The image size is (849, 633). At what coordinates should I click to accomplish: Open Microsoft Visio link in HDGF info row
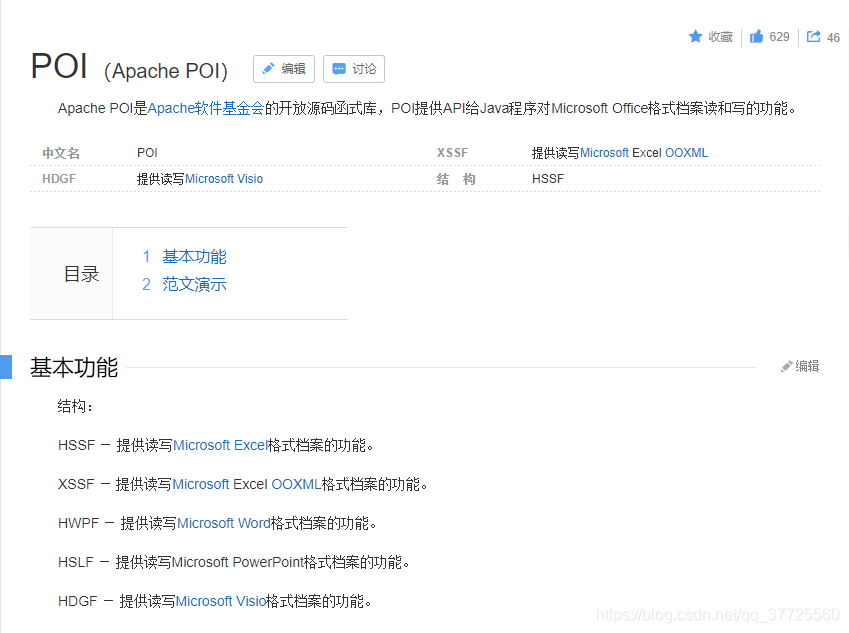[x=224, y=179]
